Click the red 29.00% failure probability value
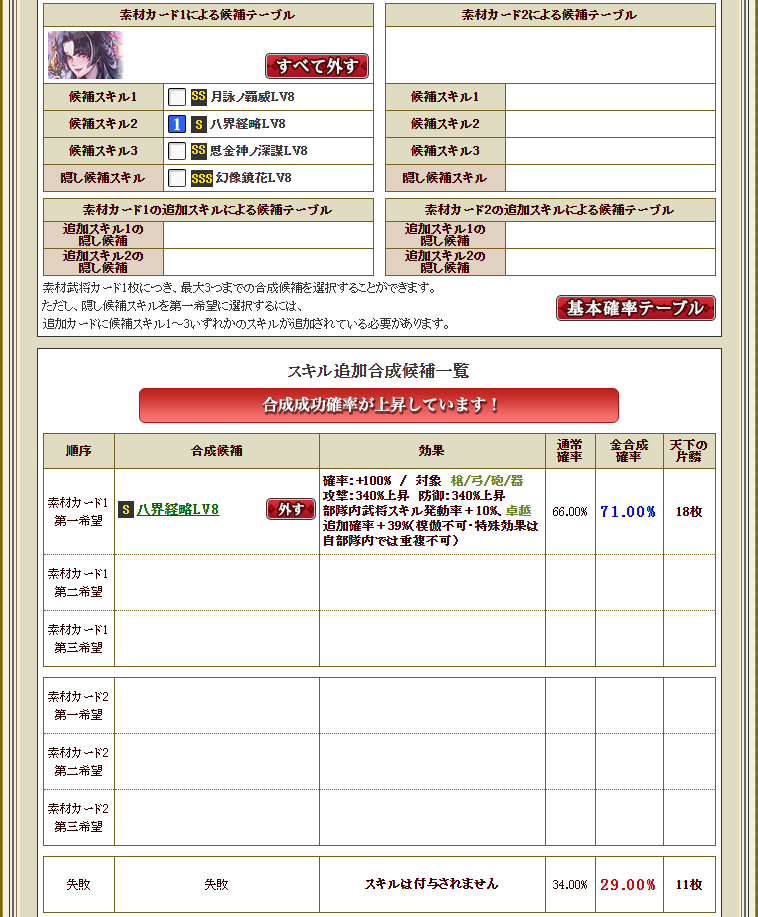 628,885
